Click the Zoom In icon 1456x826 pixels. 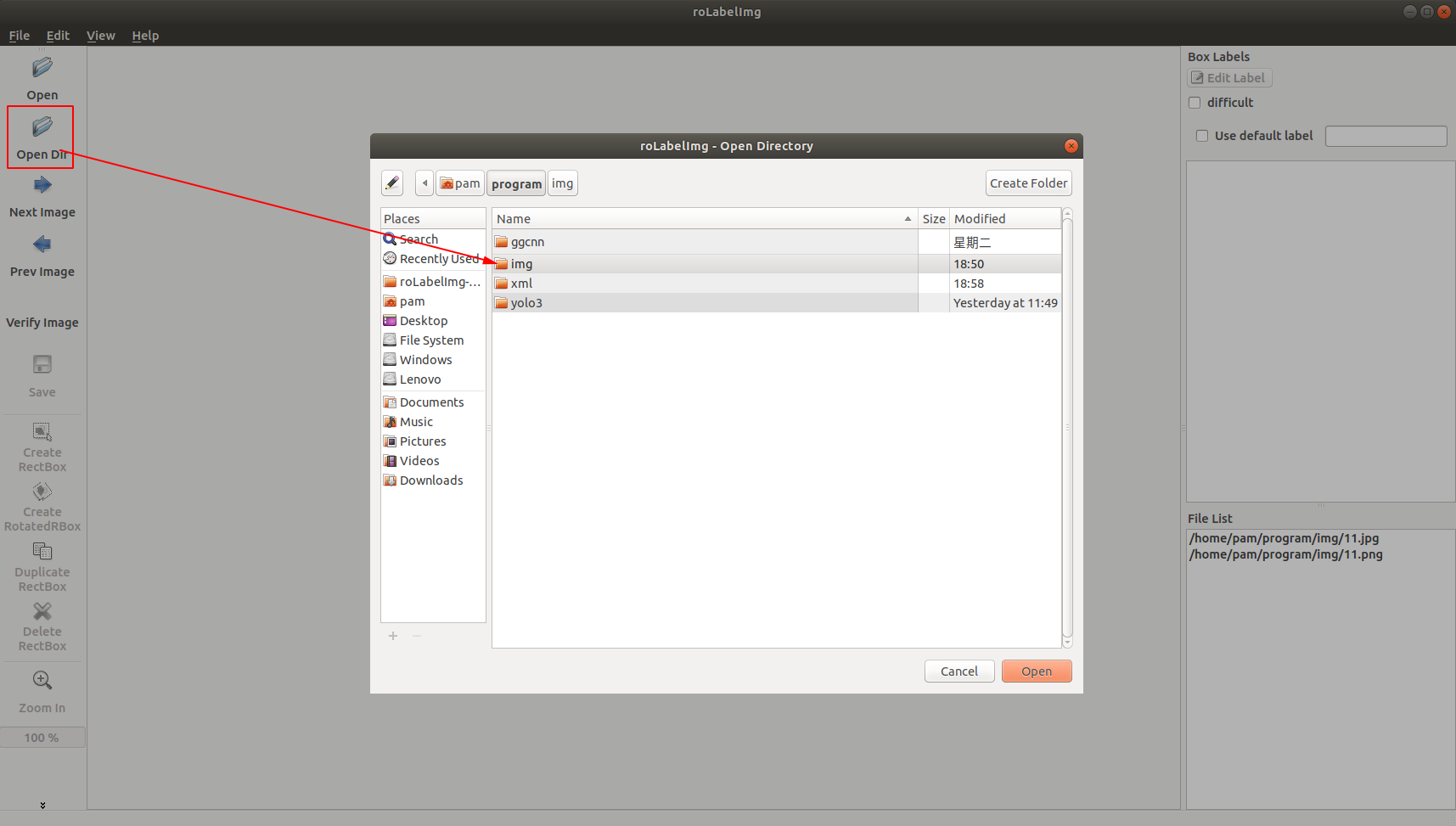42,681
